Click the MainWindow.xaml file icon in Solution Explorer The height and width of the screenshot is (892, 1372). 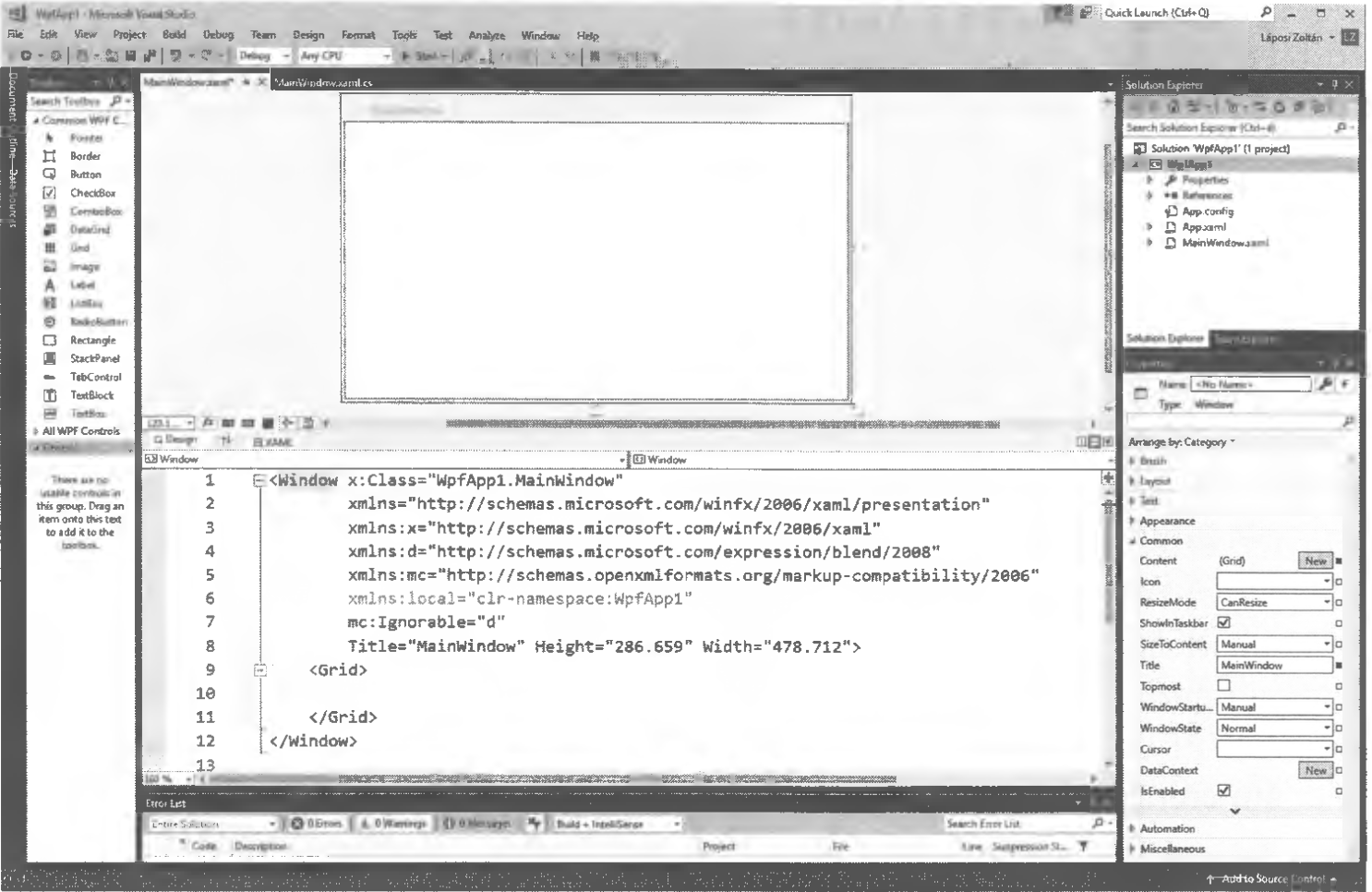click(x=1171, y=243)
